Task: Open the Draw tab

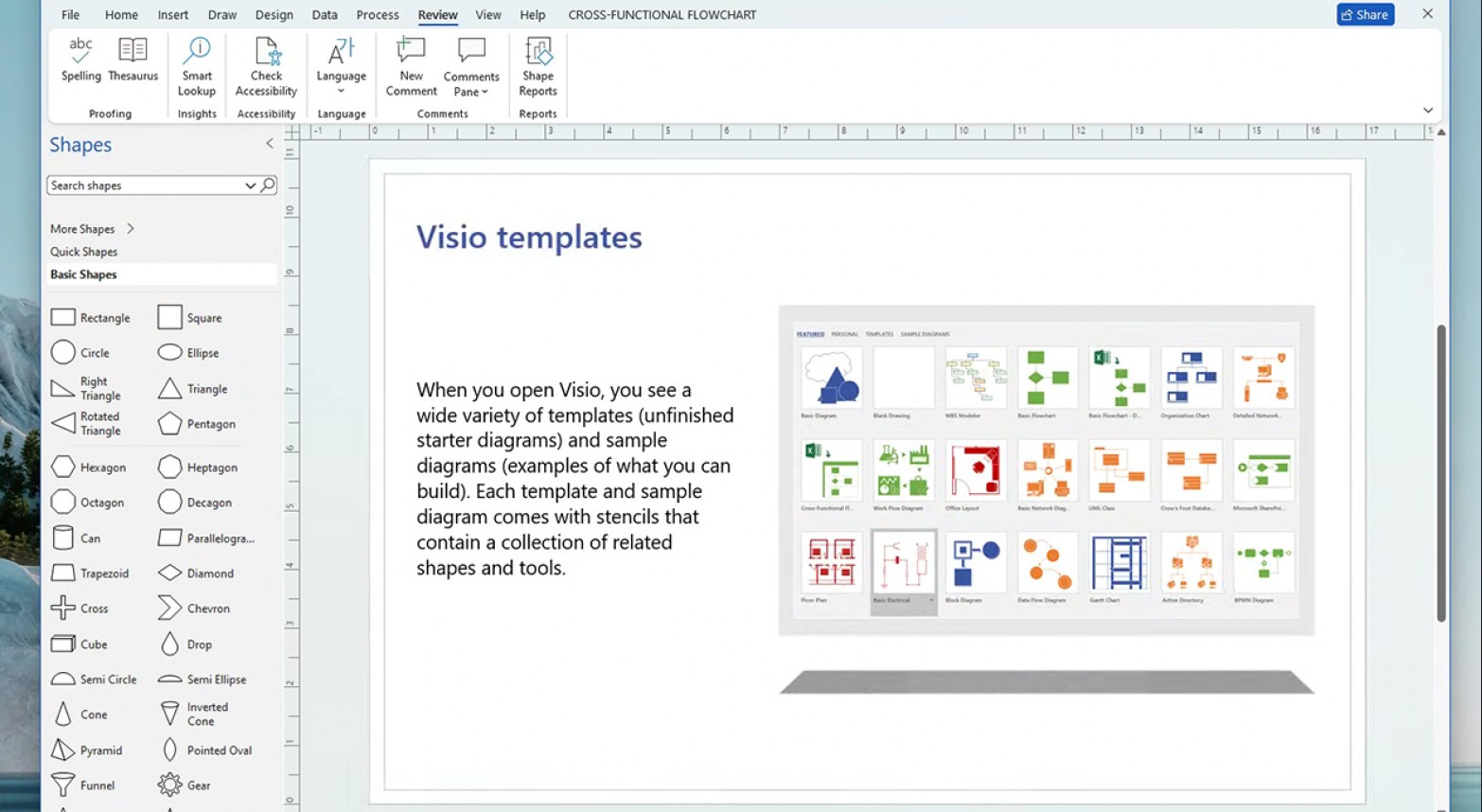Action: [x=222, y=15]
